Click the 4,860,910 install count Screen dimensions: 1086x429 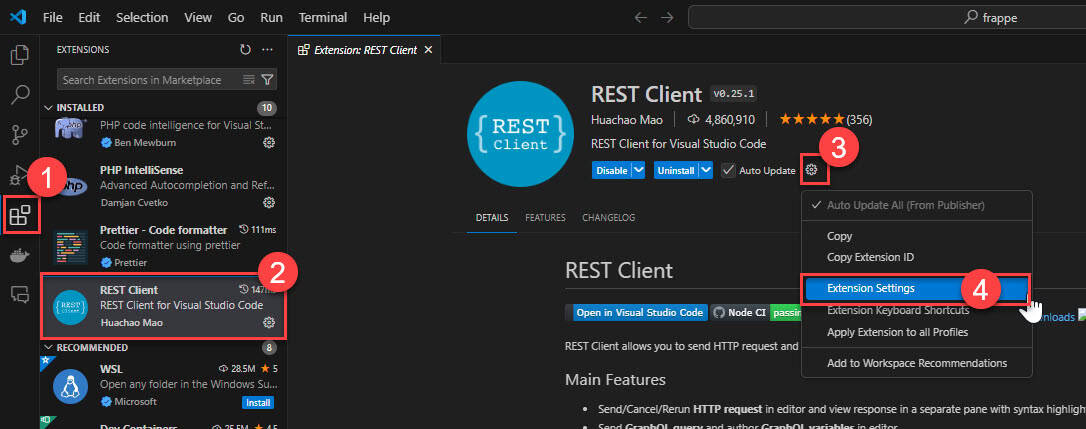pyautogui.click(x=722, y=119)
